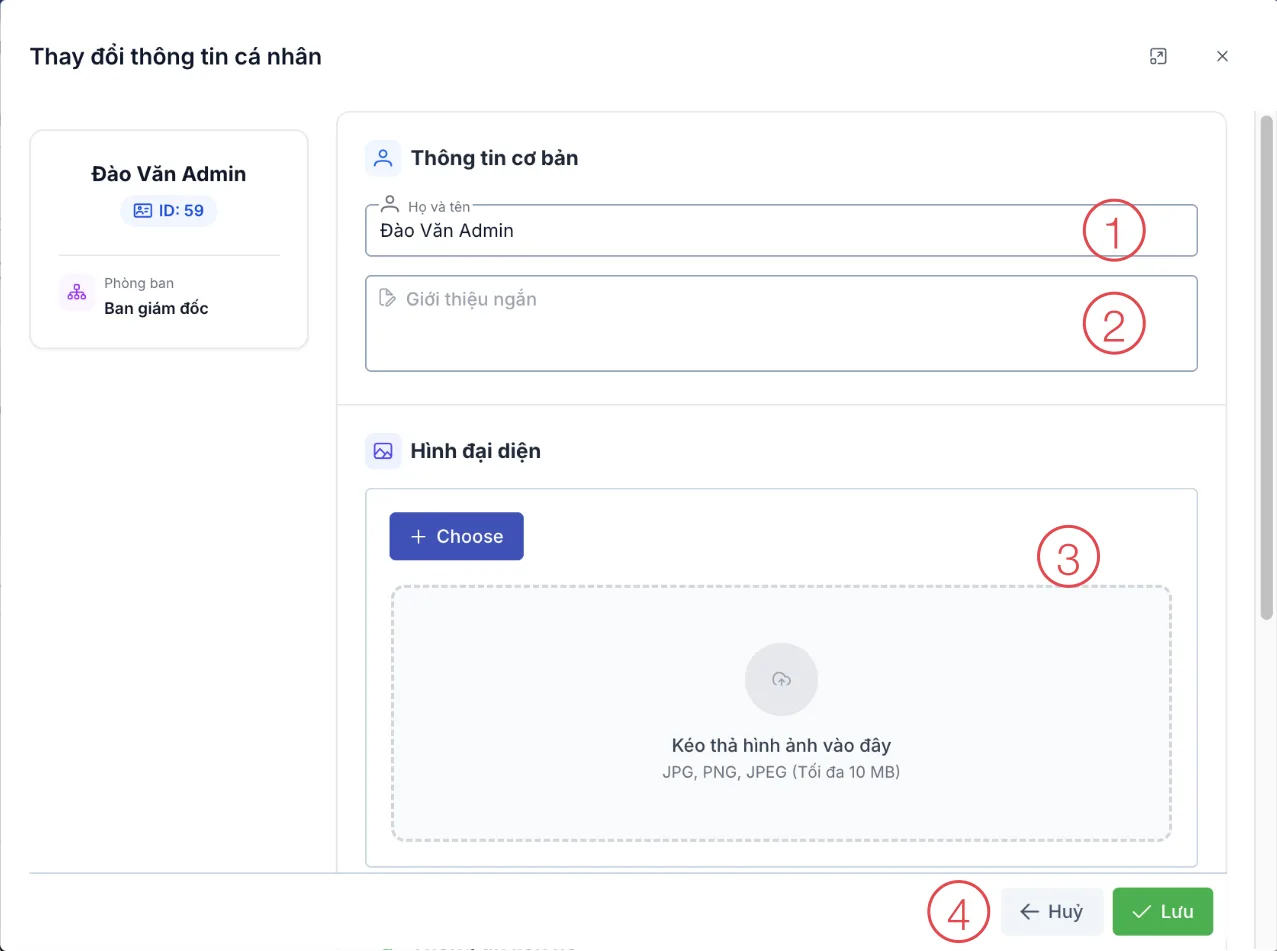Click the Thay đổi thông tin cá nhân title

(x=176, y=56)
